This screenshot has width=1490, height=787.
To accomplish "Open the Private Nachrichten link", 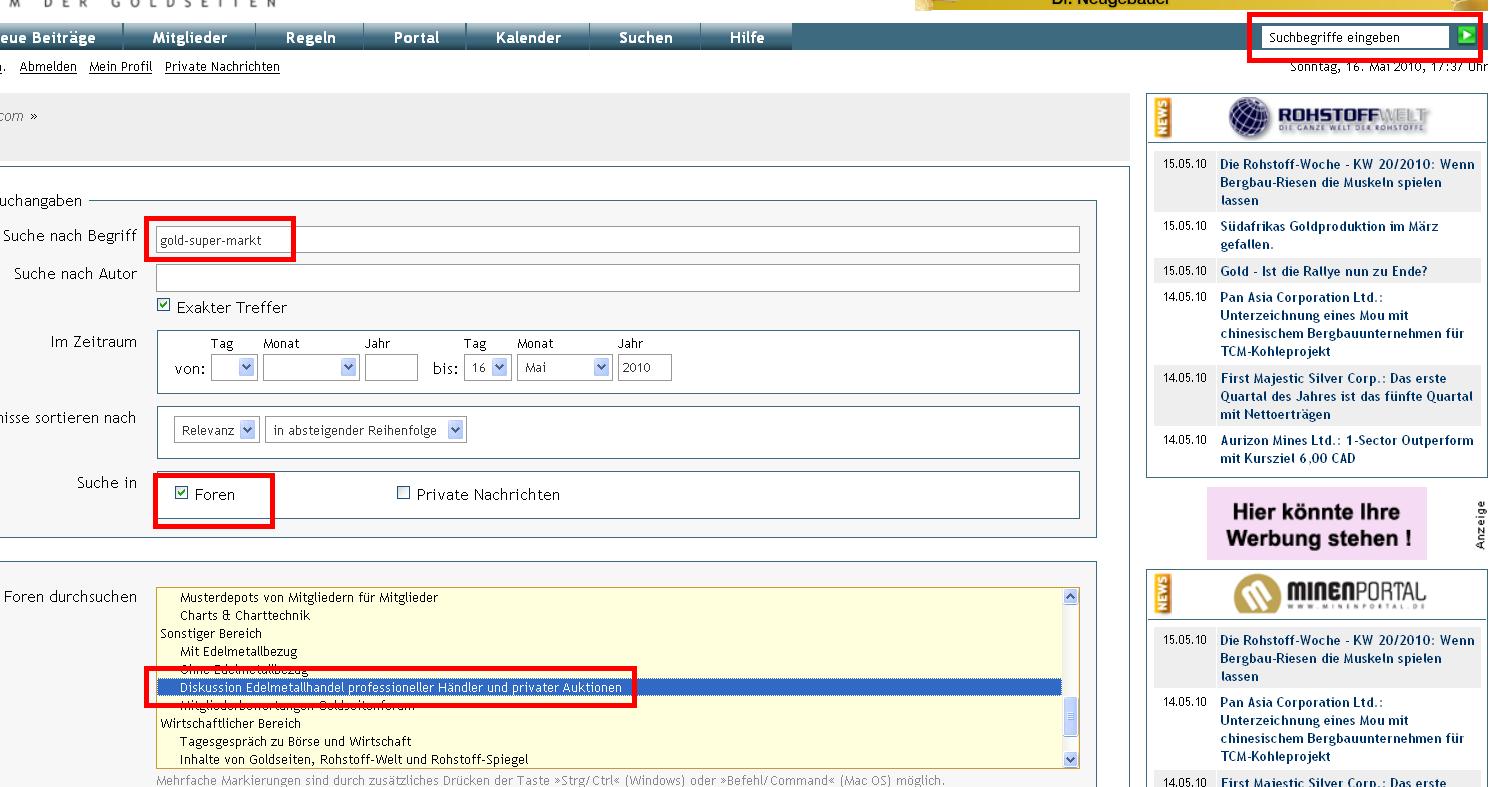I will (x=222, y=67).
